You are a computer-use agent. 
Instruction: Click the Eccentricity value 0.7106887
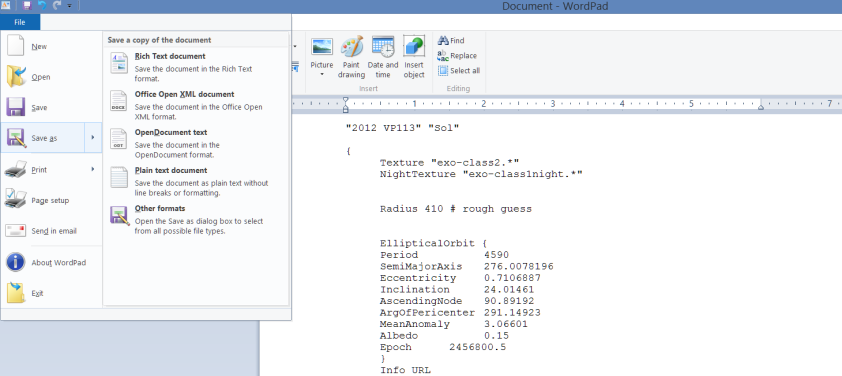tap(512, 278)
